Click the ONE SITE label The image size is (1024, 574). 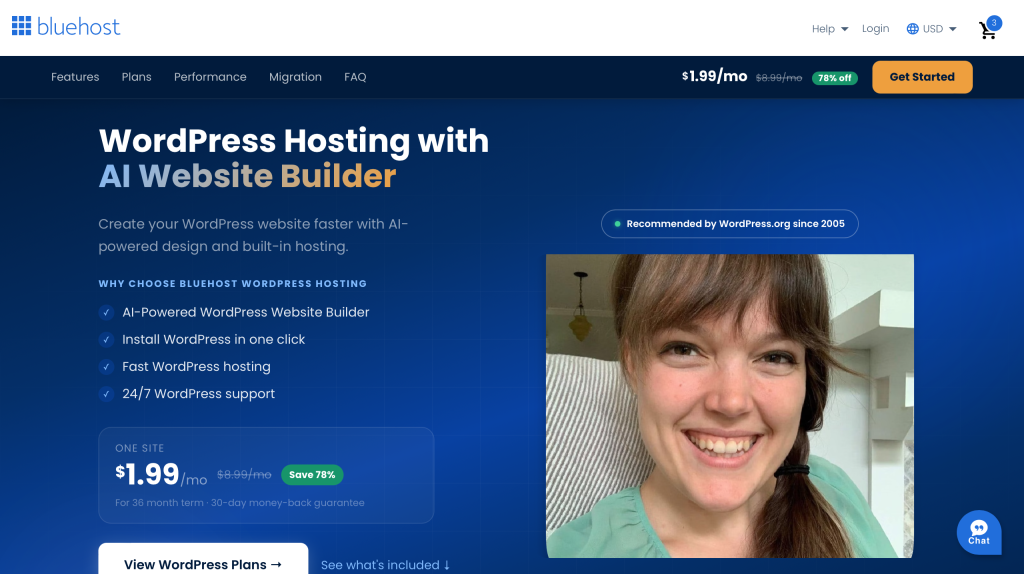140,448
